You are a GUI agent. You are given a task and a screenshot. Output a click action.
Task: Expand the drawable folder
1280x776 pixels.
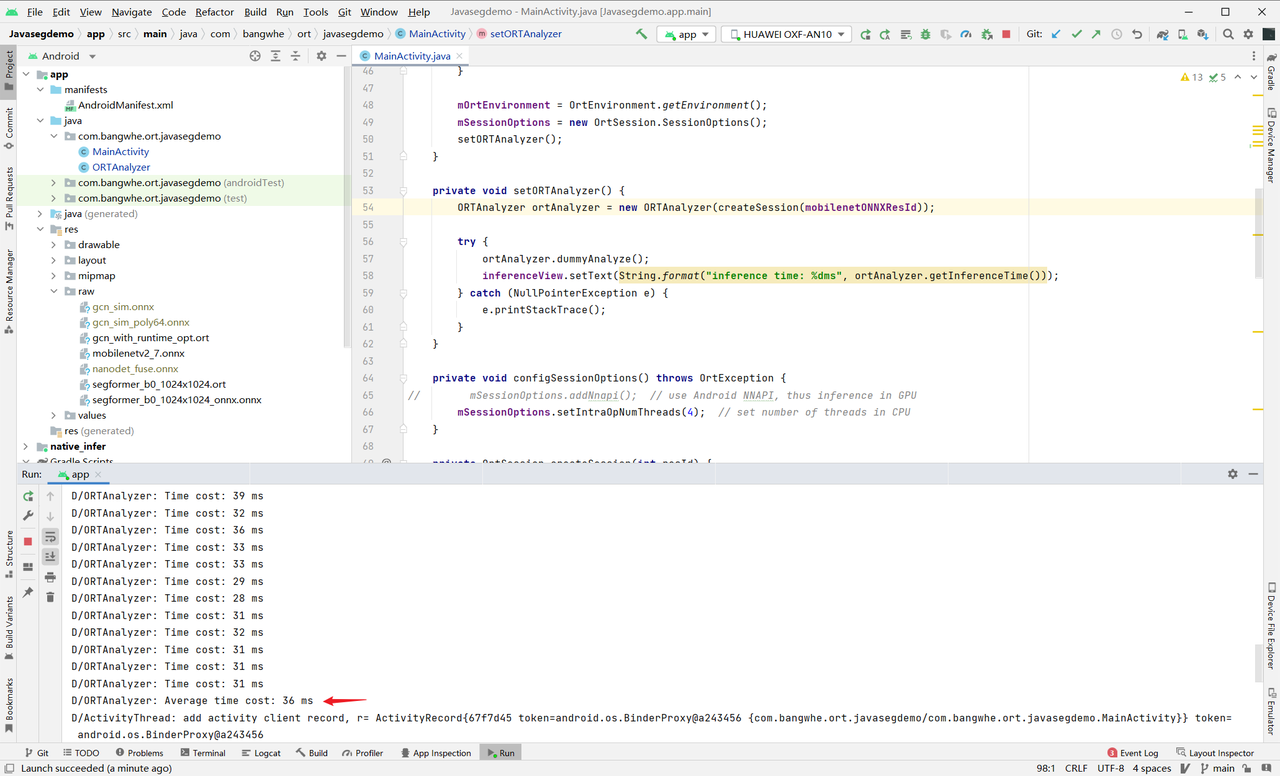54,245
